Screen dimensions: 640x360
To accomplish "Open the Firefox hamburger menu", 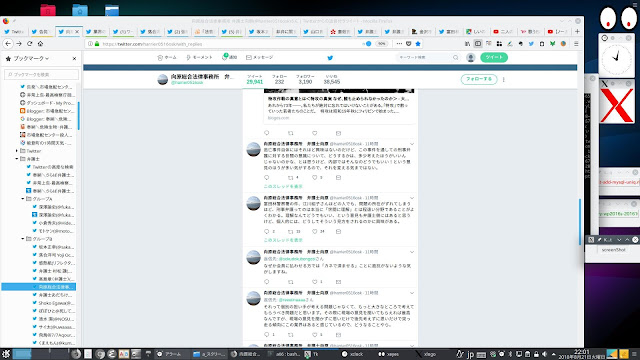I will pyautogui.click(x=576, y=44).
